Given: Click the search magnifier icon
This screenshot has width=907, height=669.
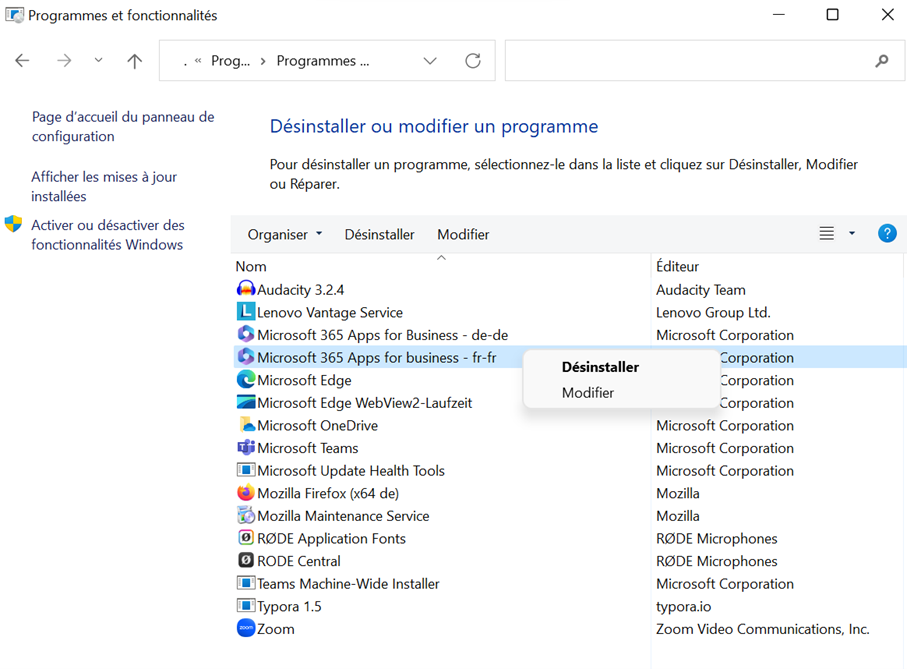Looking at the screenshot, I should tap(882, 60).
